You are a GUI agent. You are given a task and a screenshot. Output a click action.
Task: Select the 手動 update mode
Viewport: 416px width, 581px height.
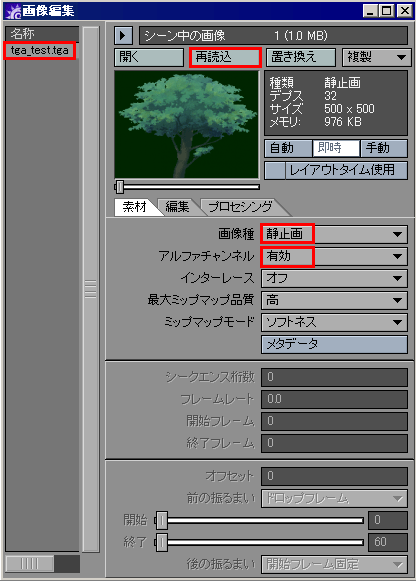coord(384,149)
